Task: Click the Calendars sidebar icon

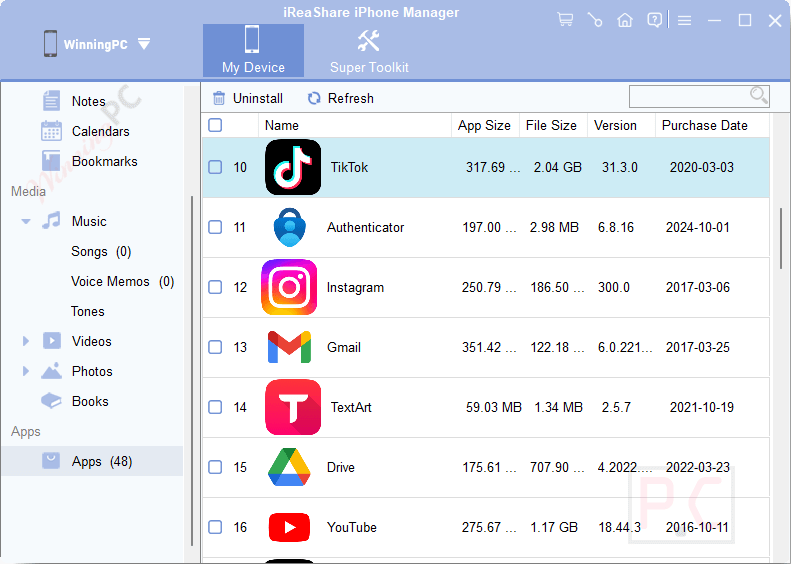Action: [x=51, y=131]
